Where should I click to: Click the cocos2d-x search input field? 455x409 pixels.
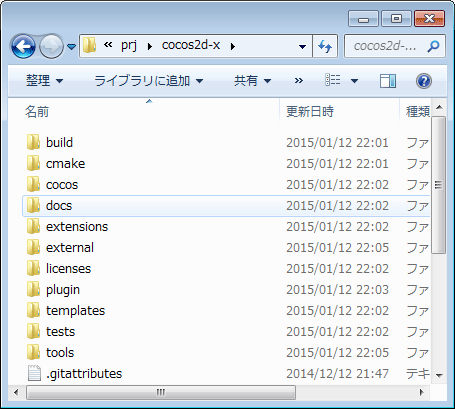pos(386,46)
